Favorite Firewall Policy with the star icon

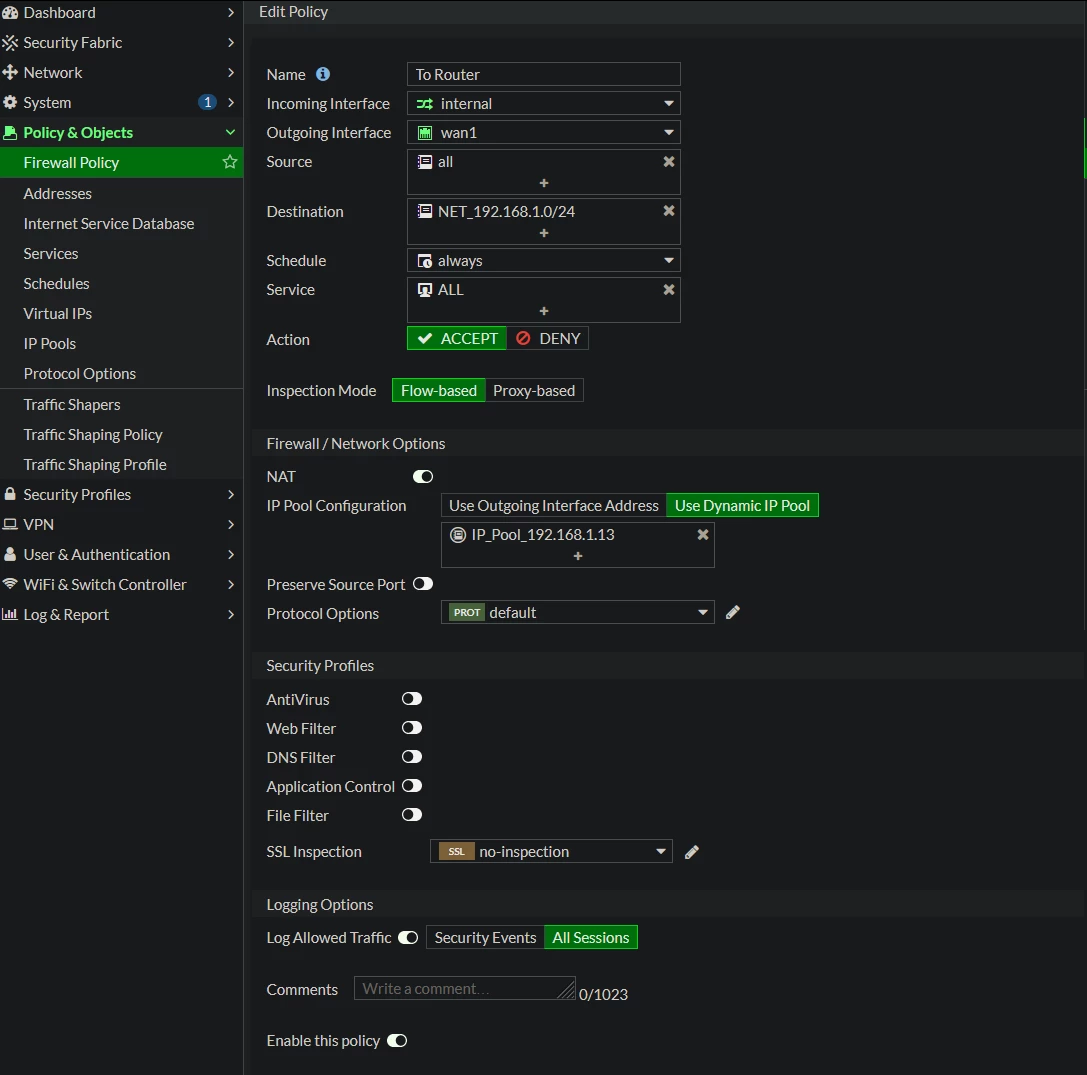(229, 162)
